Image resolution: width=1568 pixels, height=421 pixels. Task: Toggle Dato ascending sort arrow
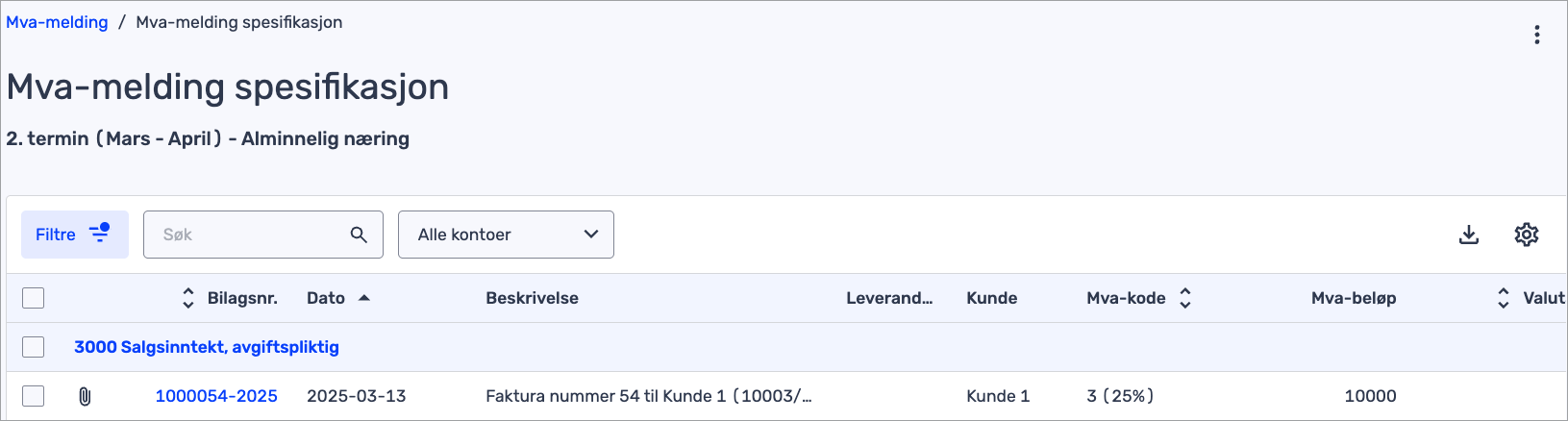pos(364,298)
